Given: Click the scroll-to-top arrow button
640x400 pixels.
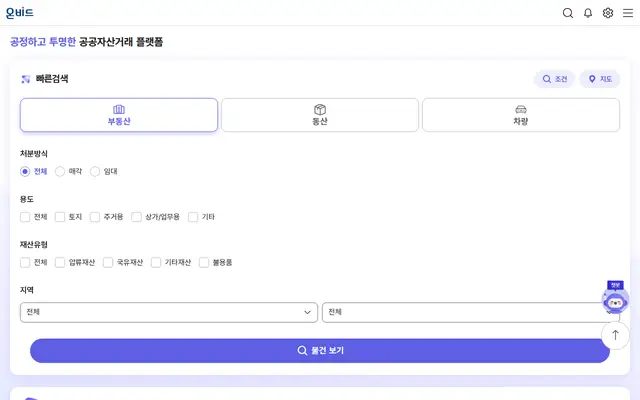Looking at the screenshot, I should coord(615,336).
